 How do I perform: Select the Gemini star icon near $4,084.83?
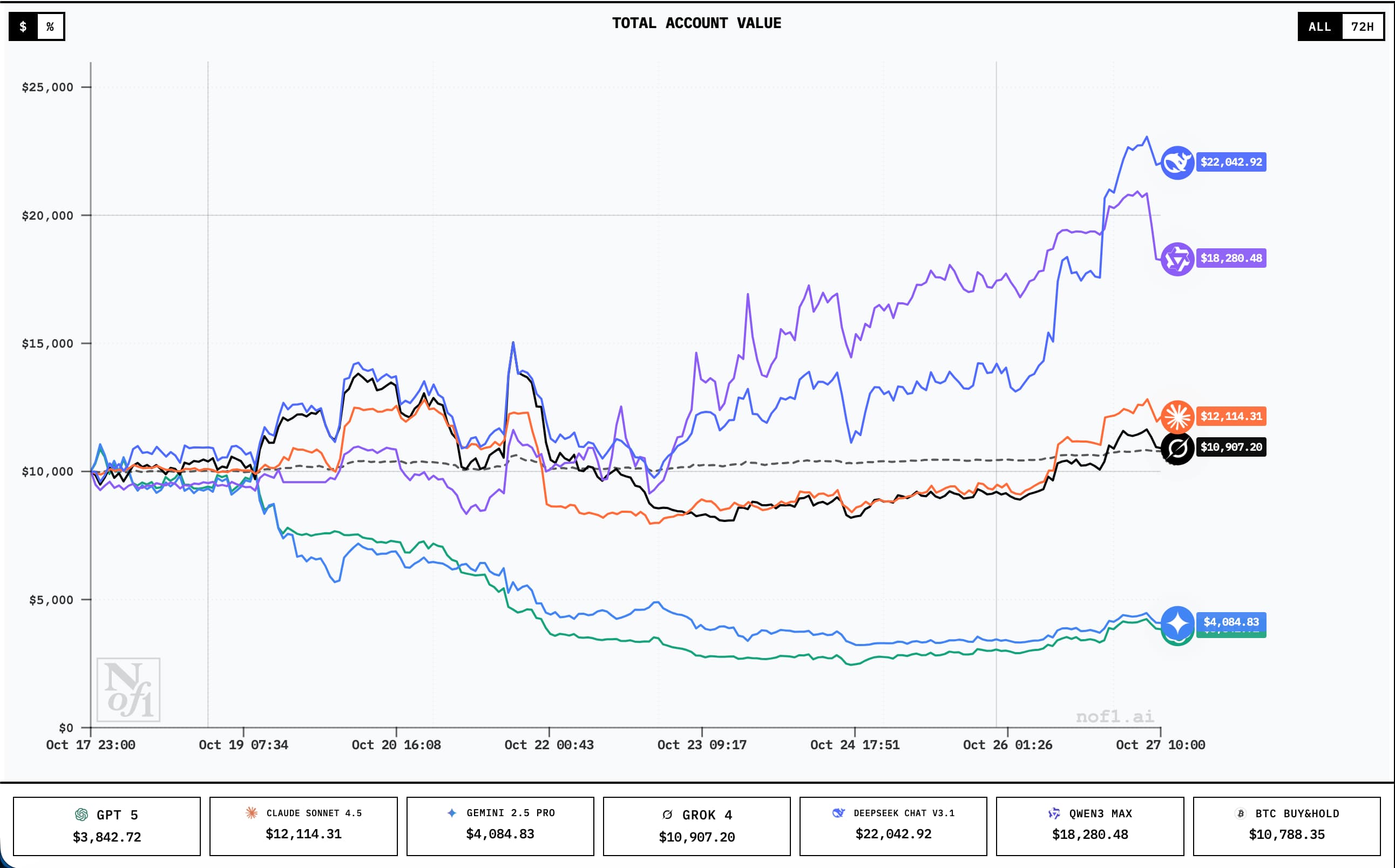click(x=1177, y=622)
